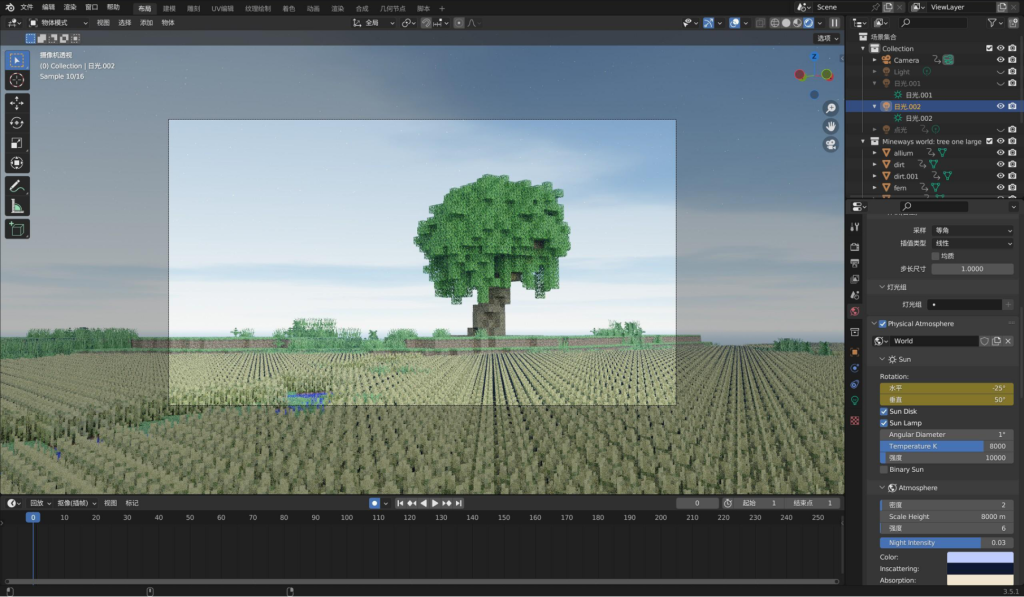Switch to the UV编辑 workspace tab

pyautogui.click(x=222, y=7)
